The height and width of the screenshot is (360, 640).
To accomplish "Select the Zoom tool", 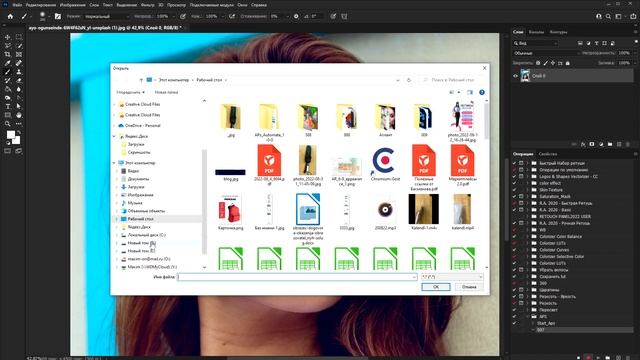I will [7, 124].
